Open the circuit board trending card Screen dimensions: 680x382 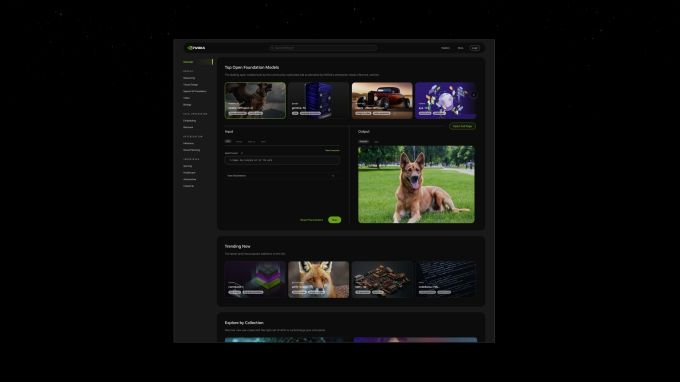pos(382,279)
